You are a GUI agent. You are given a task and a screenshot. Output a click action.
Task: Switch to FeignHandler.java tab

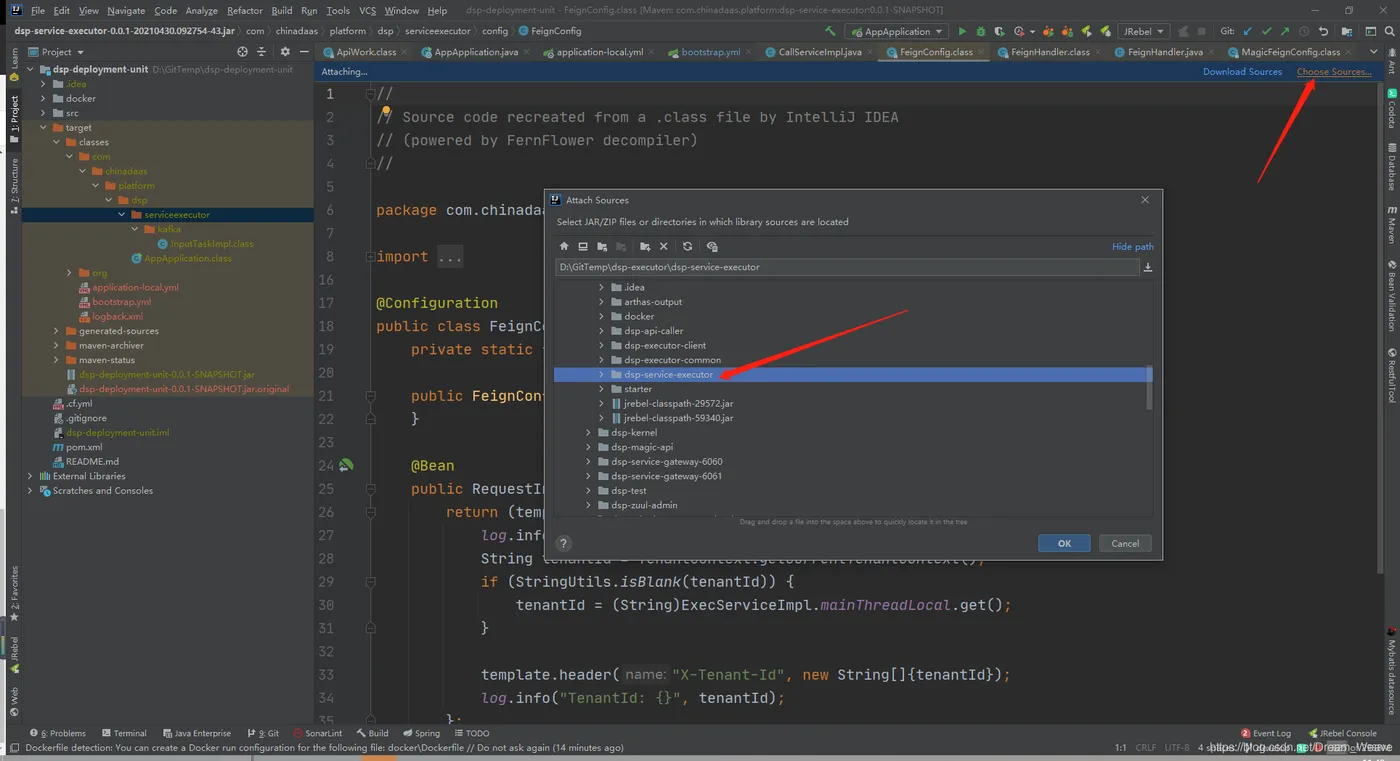1165,51
